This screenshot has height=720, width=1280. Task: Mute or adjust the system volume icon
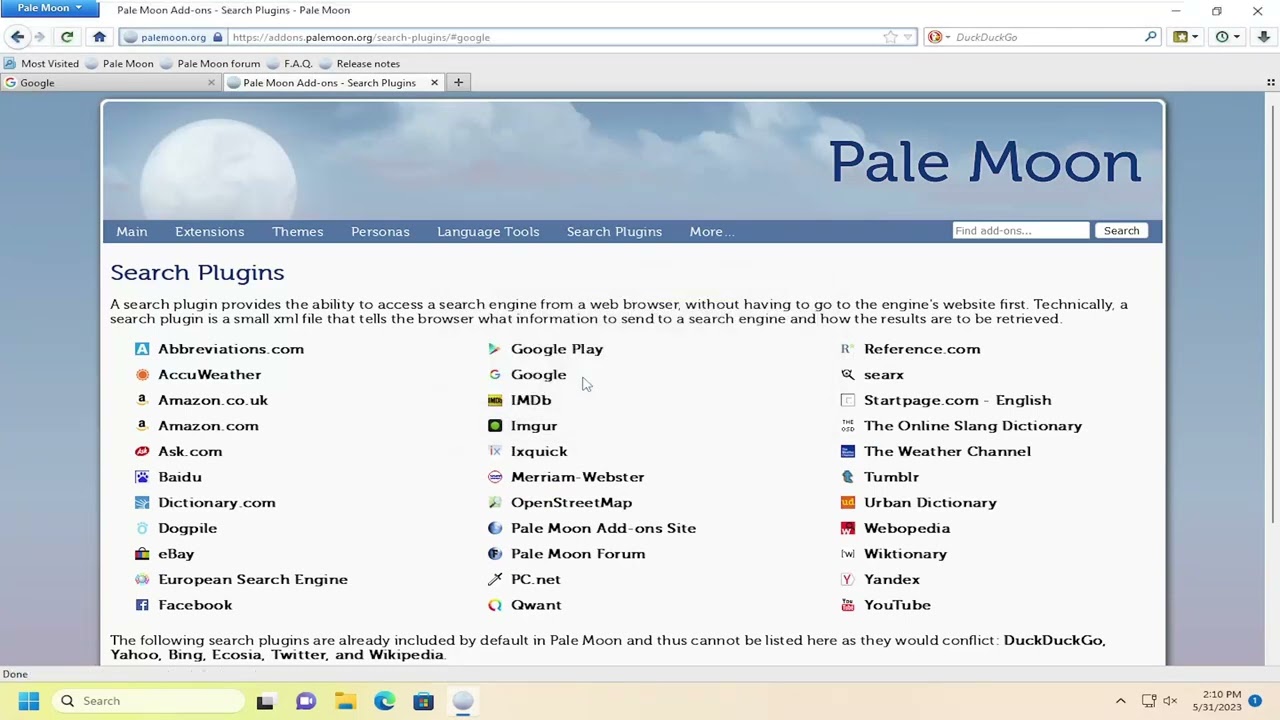1170,701
